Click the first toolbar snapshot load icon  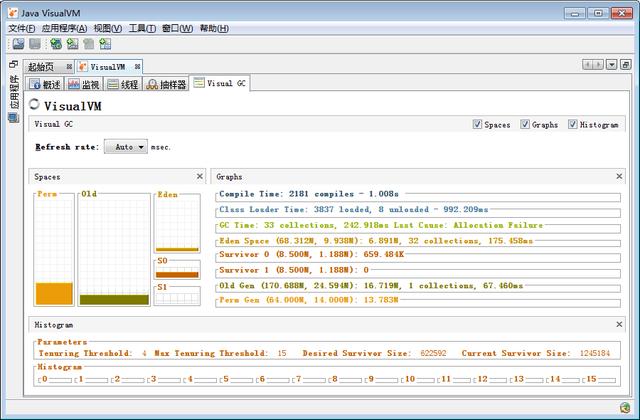[x=18, y=44]
